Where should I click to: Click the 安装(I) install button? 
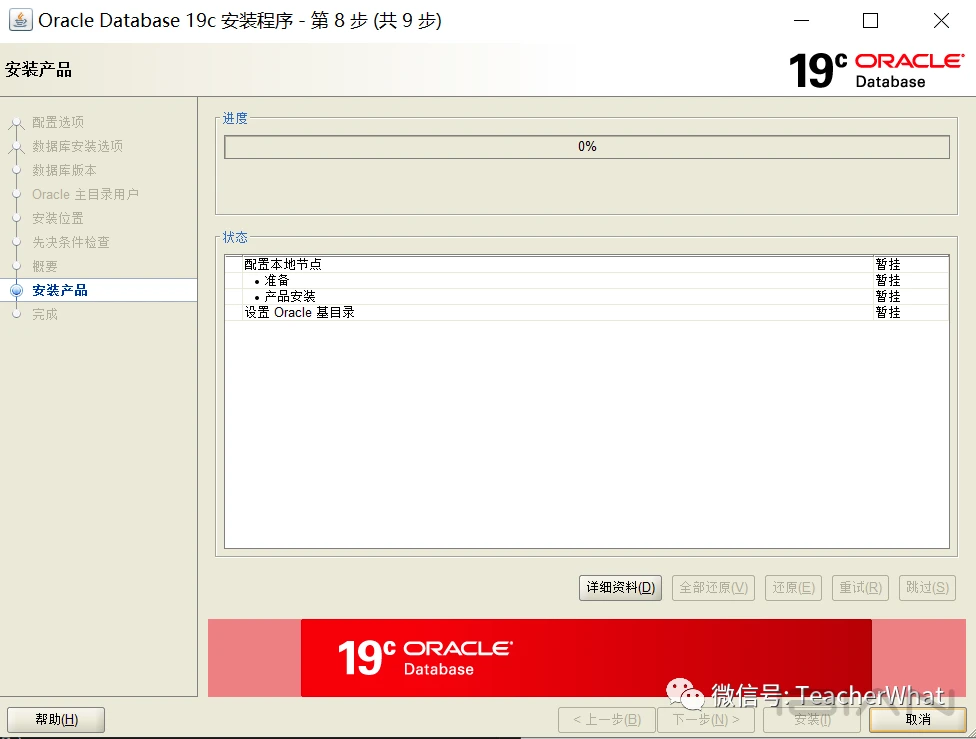[x=812, y=720]
